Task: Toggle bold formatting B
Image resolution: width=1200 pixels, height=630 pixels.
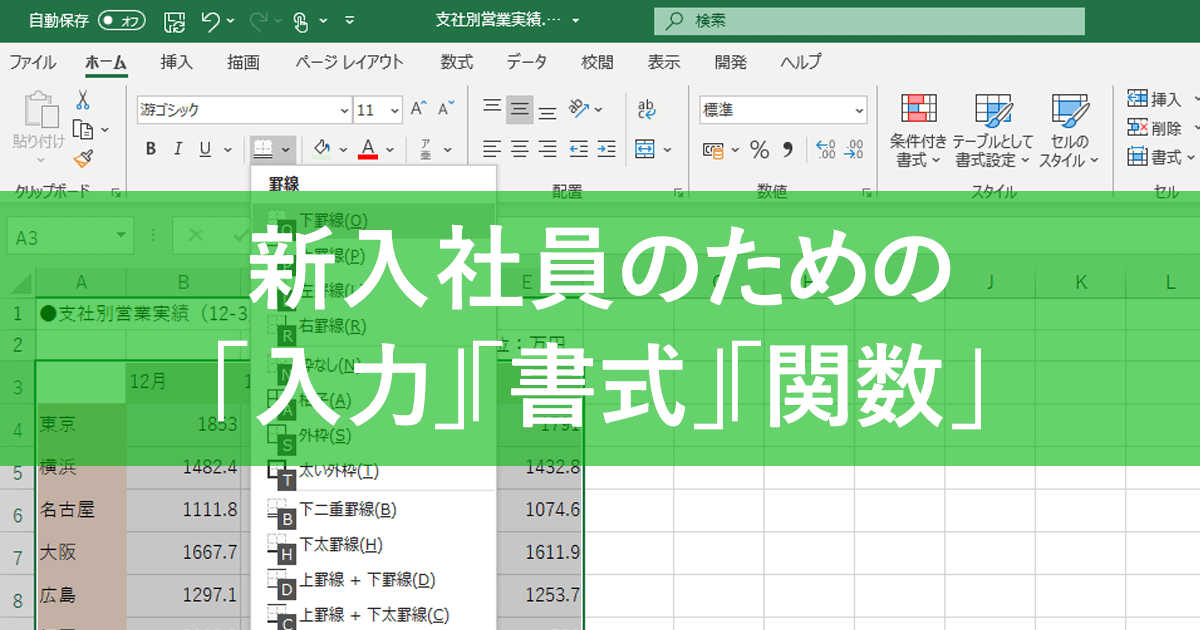Action: 151,149
